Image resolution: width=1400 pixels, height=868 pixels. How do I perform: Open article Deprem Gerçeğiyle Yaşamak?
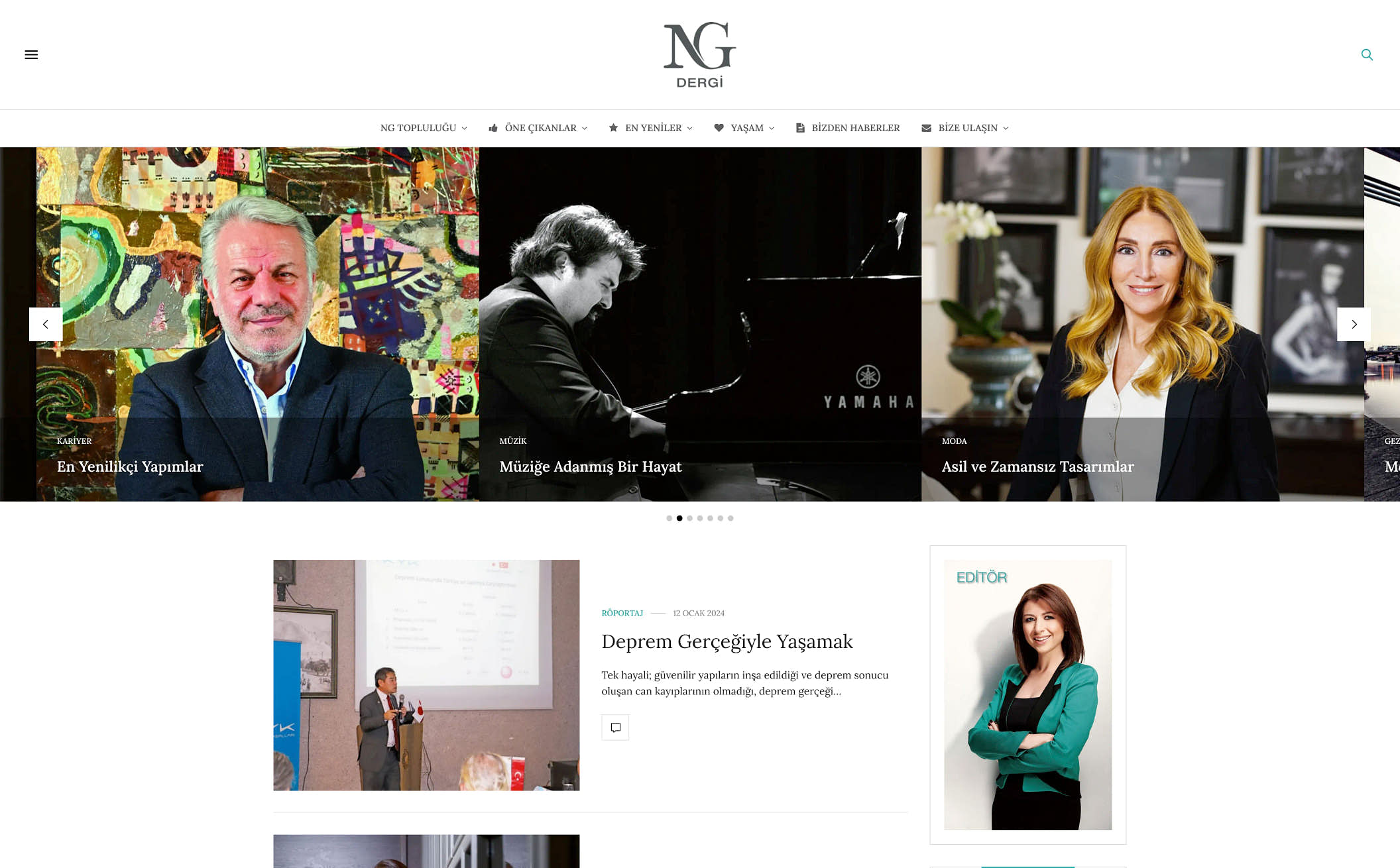tap(727, 641)
